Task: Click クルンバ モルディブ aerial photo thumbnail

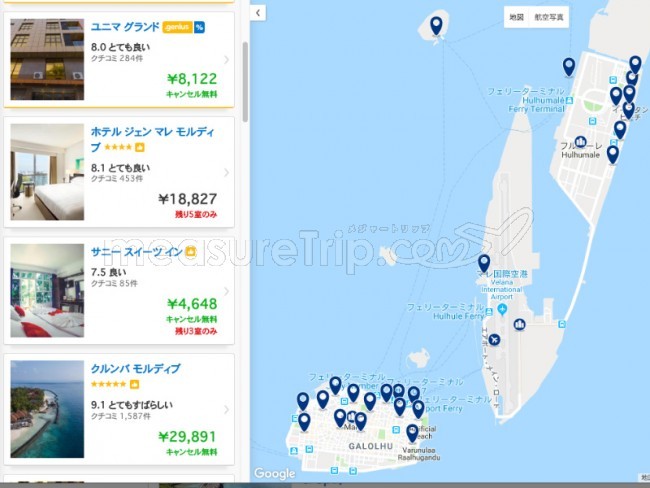Action: tap(47, 409)
